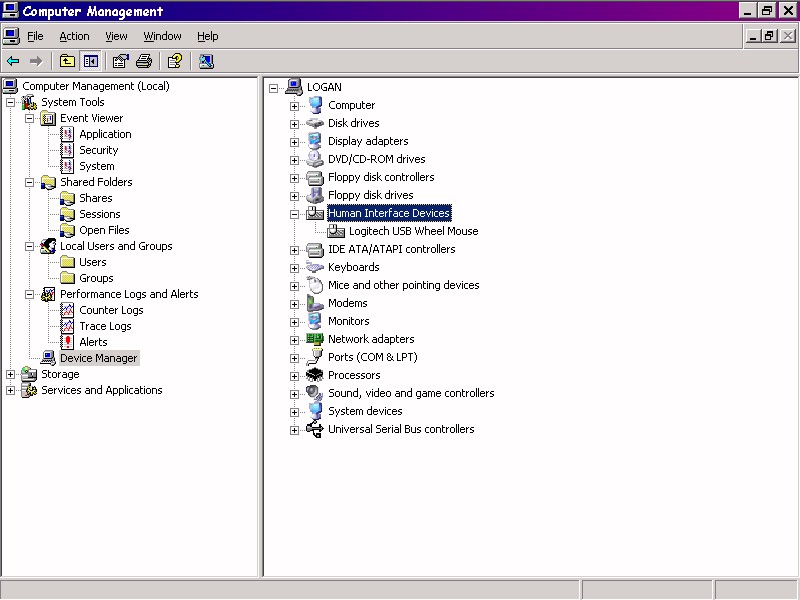Click the Floppy disk controllers icon
The height and width of the screenshot is (600, 800).
click(x=315, y=177)
